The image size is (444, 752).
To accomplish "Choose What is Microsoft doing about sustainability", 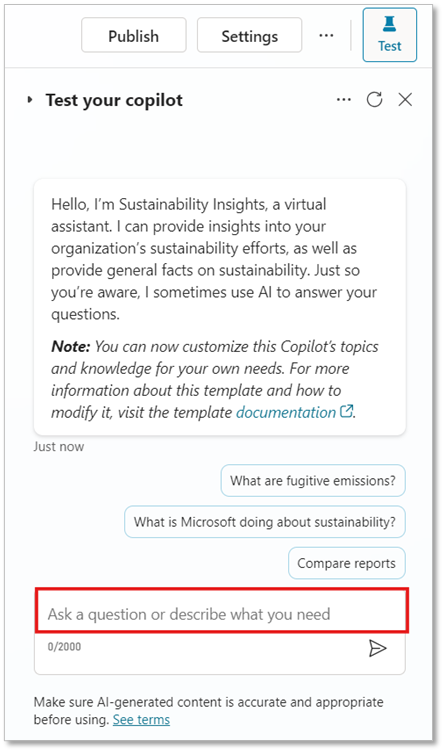I will pos(265,522).
